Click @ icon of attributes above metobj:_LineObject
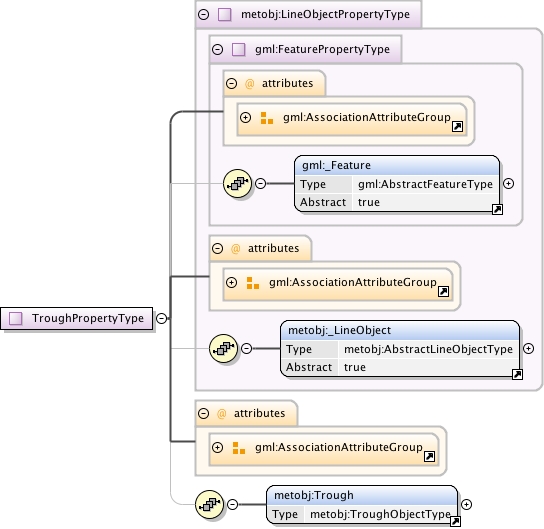The width and height of the screenshot is (544, 529). 236,249
